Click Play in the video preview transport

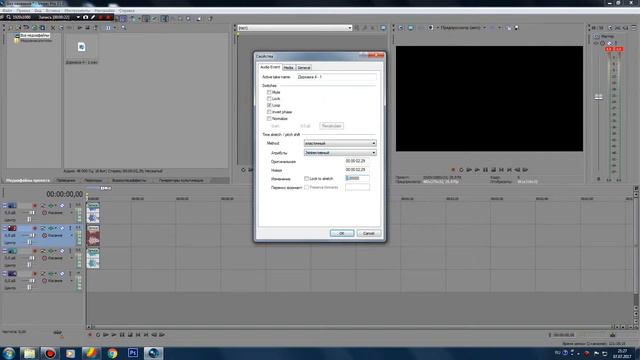click(x=477, y=170)
